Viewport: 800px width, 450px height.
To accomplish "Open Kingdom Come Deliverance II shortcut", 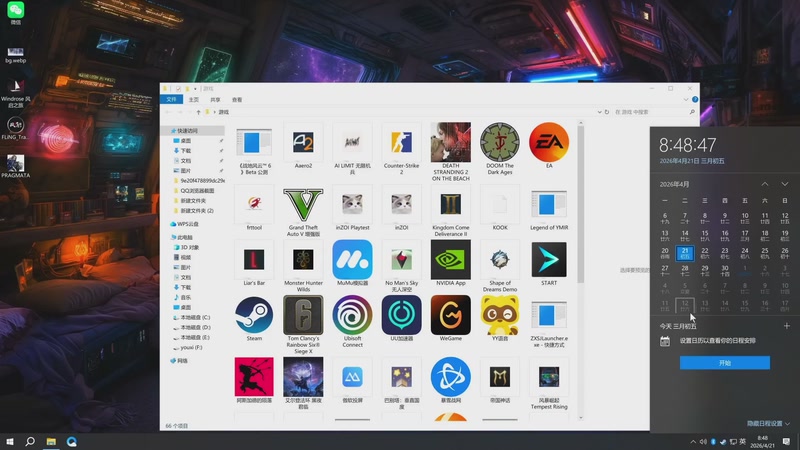I will [x=451, y=211].
